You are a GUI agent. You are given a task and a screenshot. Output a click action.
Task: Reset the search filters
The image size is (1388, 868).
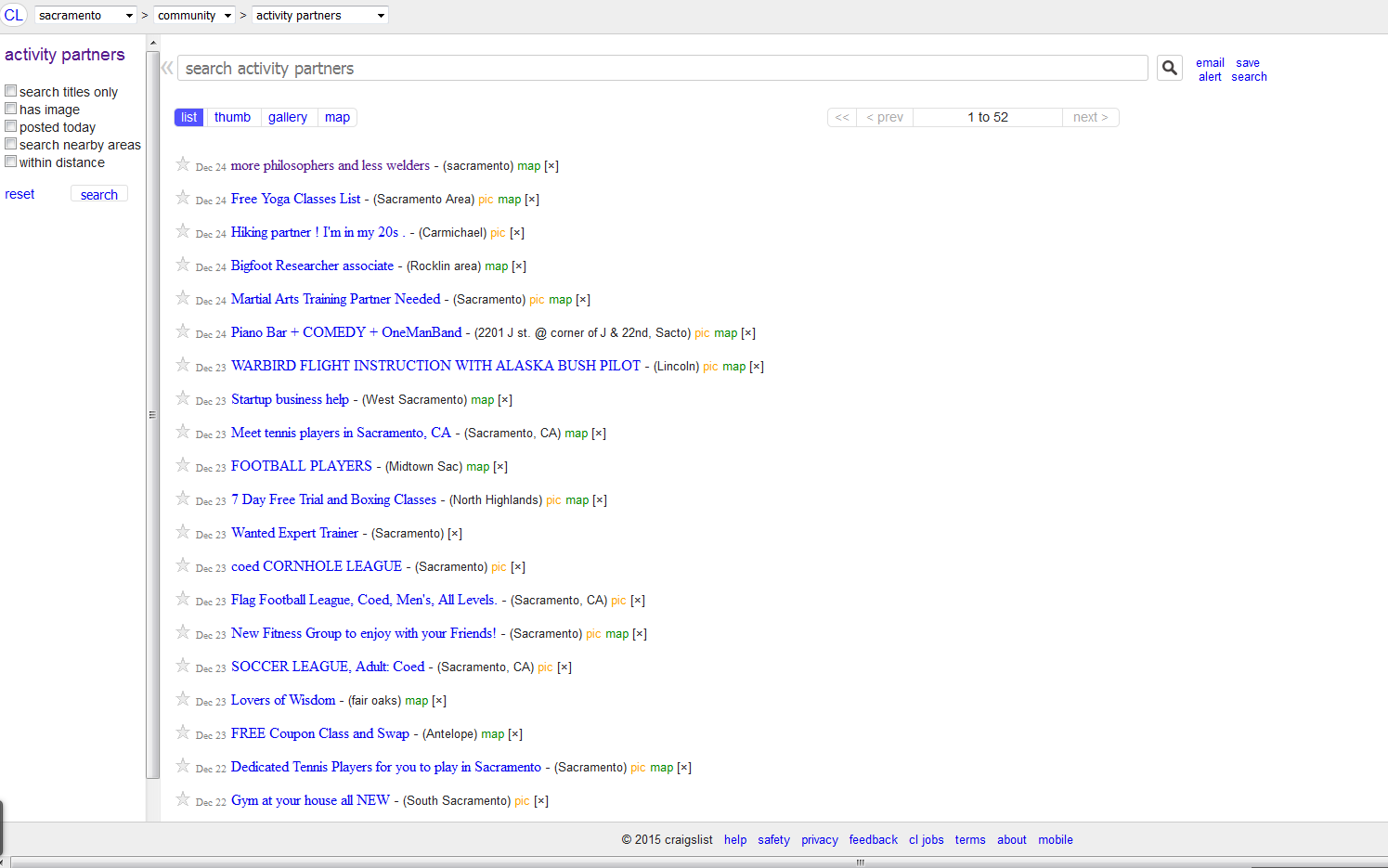pos(19,194)
